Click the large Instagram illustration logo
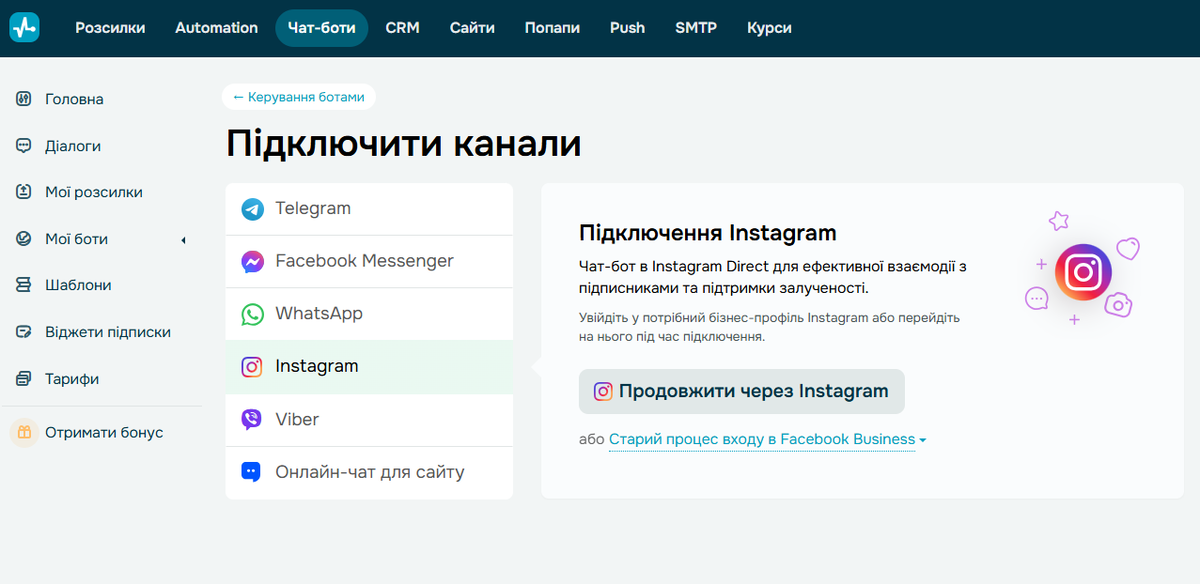 [1083, 272]
